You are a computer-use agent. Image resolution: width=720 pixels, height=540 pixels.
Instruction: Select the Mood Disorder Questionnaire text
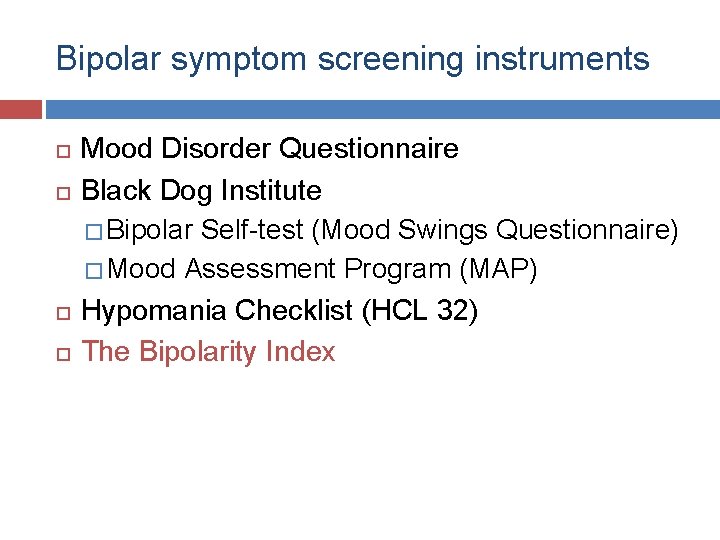(x=270, y=148)
